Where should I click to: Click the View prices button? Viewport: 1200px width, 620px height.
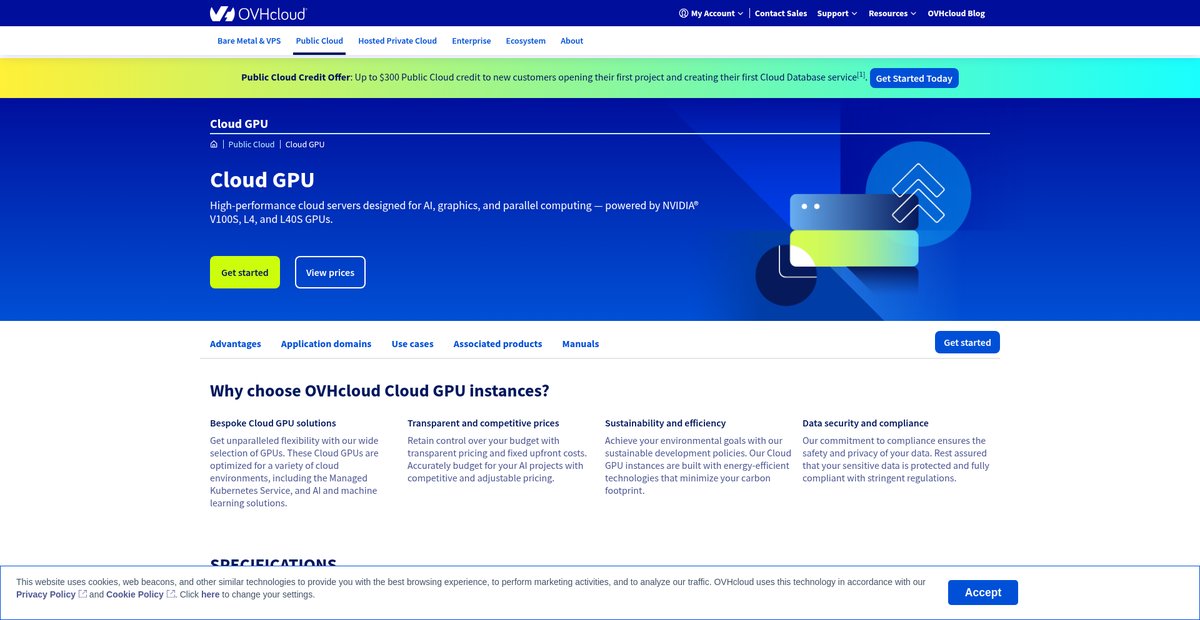[330, 272]
